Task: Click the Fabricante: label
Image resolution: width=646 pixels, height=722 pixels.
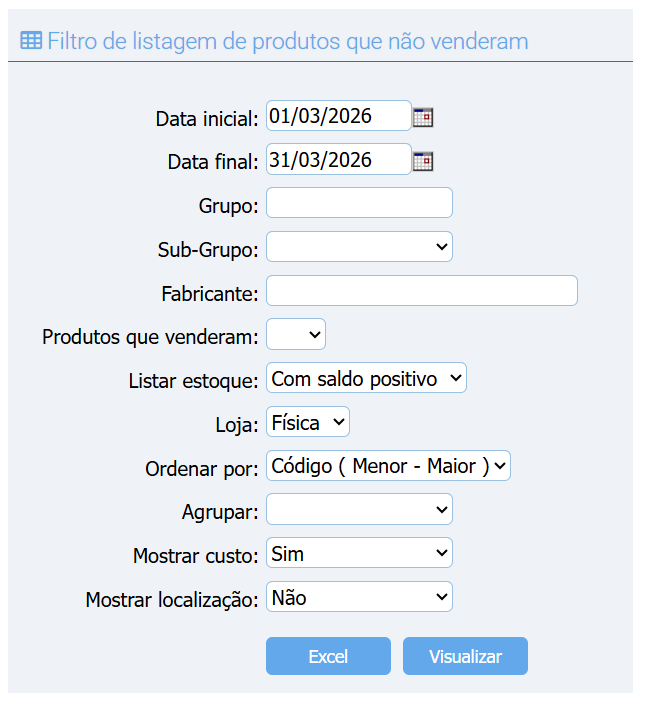Action: point(210,294)
